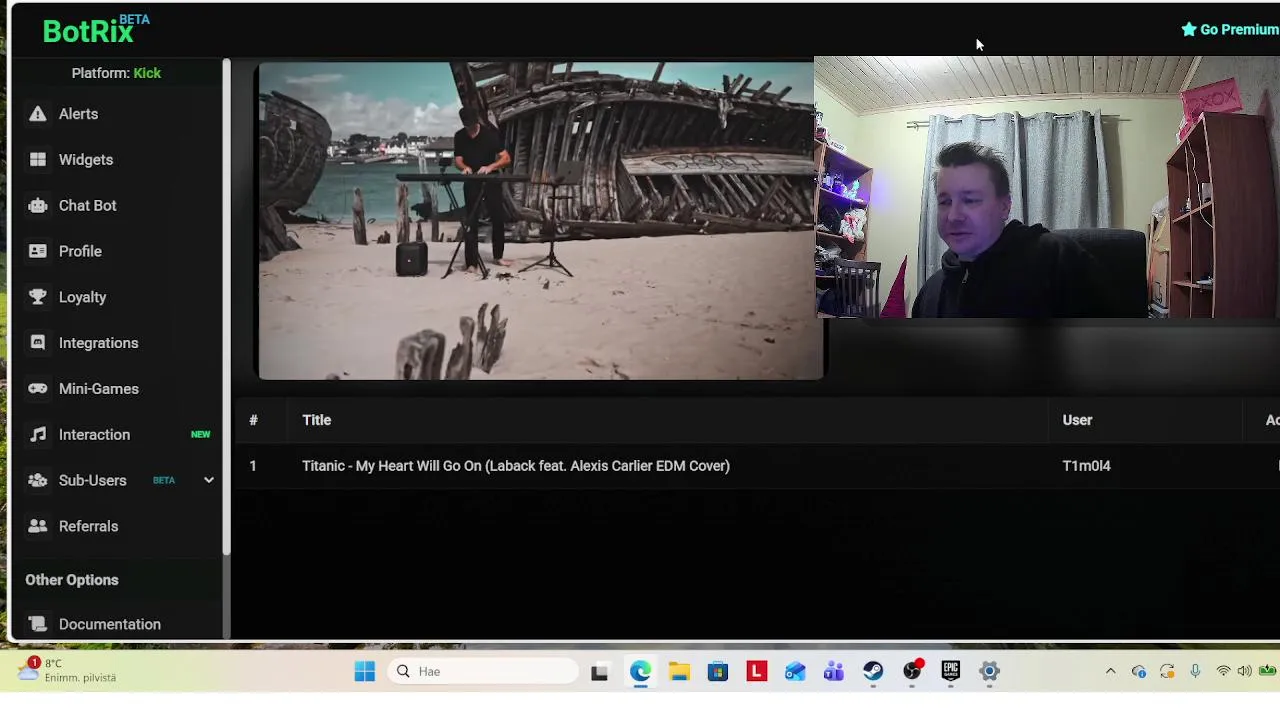The height and width of the screenshot is (720, 1280).
Task: Click the microphone tray icon
Action: tap(1195, 671)
